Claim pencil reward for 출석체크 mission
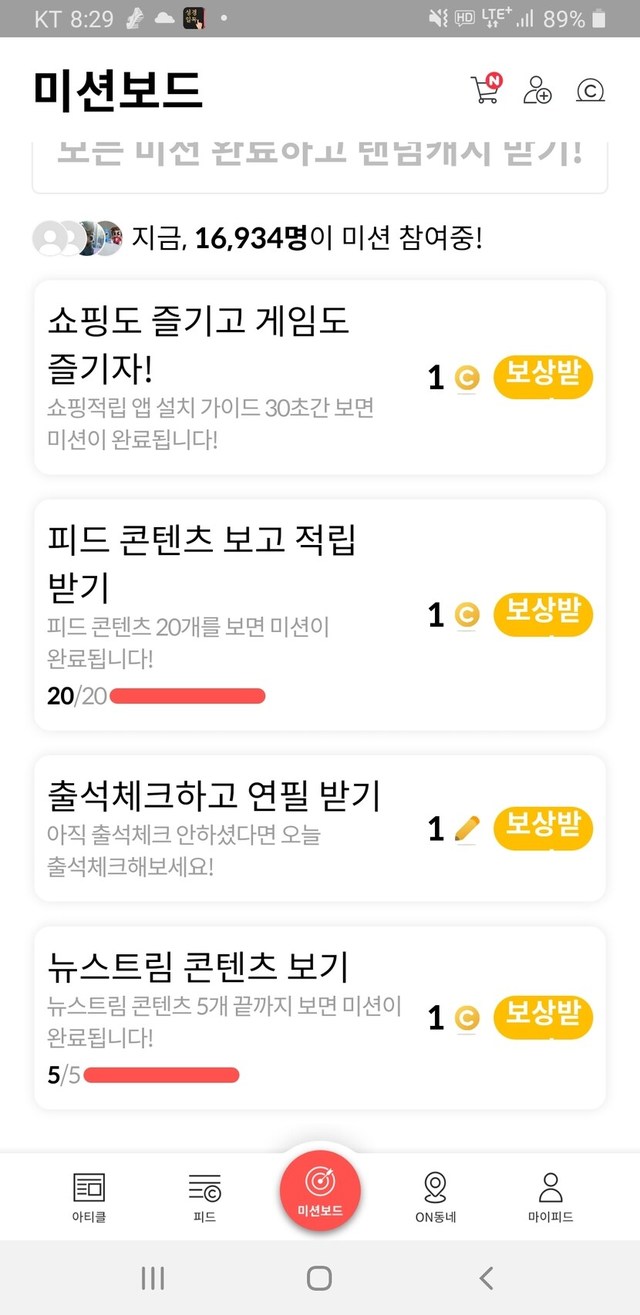Image resolution: width=640 pixels, height=1315 pixels. point(543,828)
